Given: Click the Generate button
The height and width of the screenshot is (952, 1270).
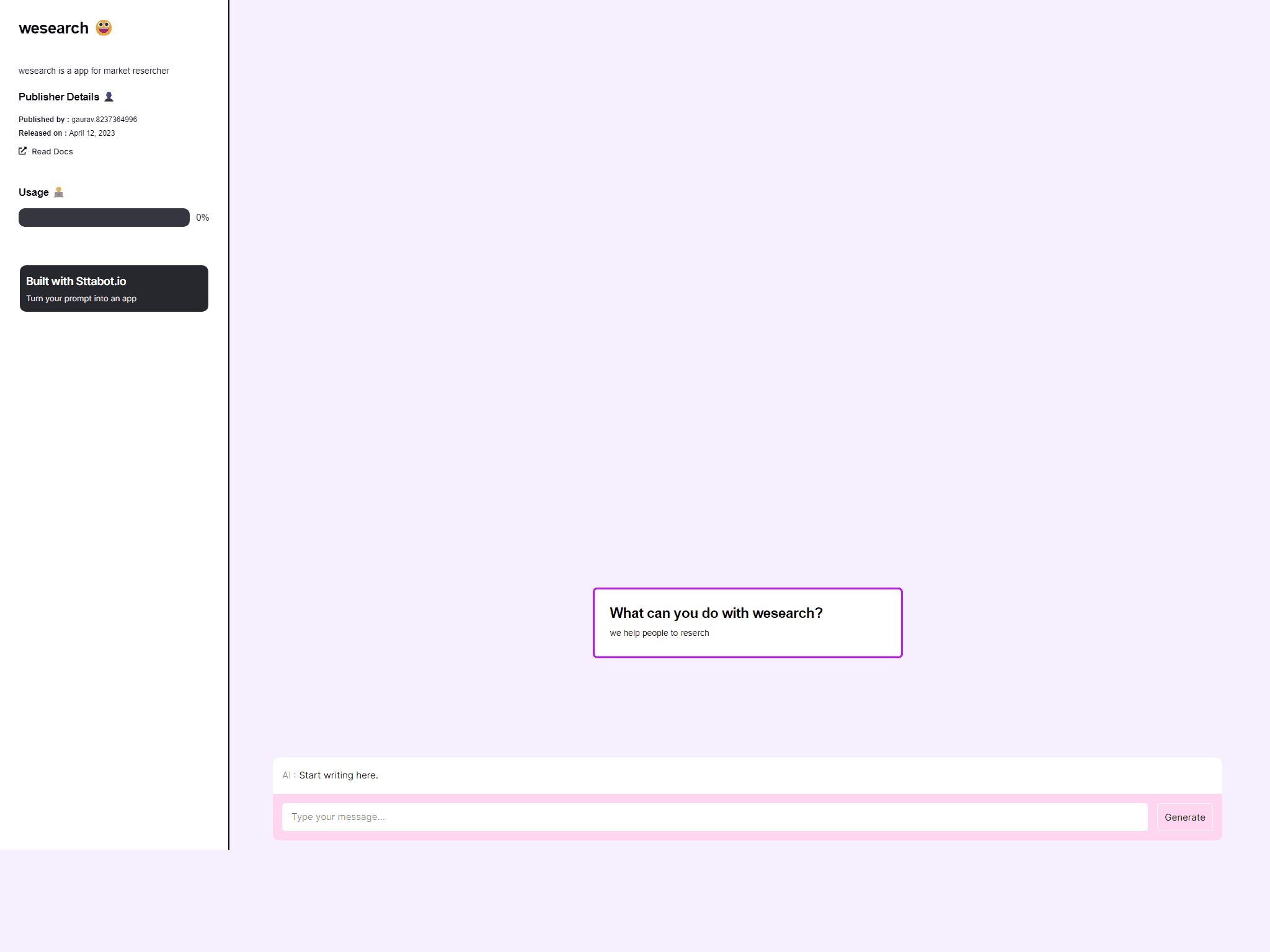Looking at the screenshot, I should click(x=1184, y=817).
